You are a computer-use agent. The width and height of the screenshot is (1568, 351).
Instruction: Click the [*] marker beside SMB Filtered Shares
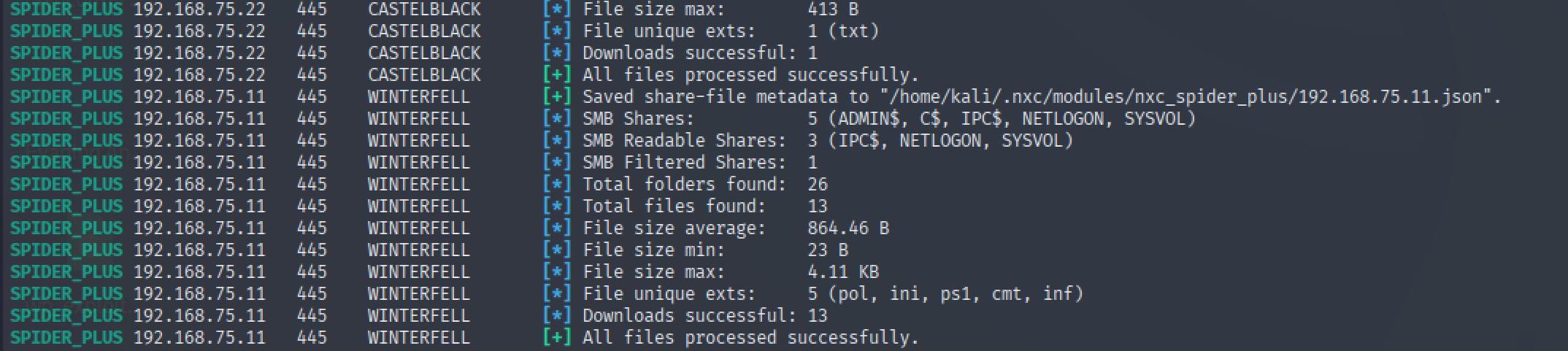pyautogui.click(x=556, y=163)
